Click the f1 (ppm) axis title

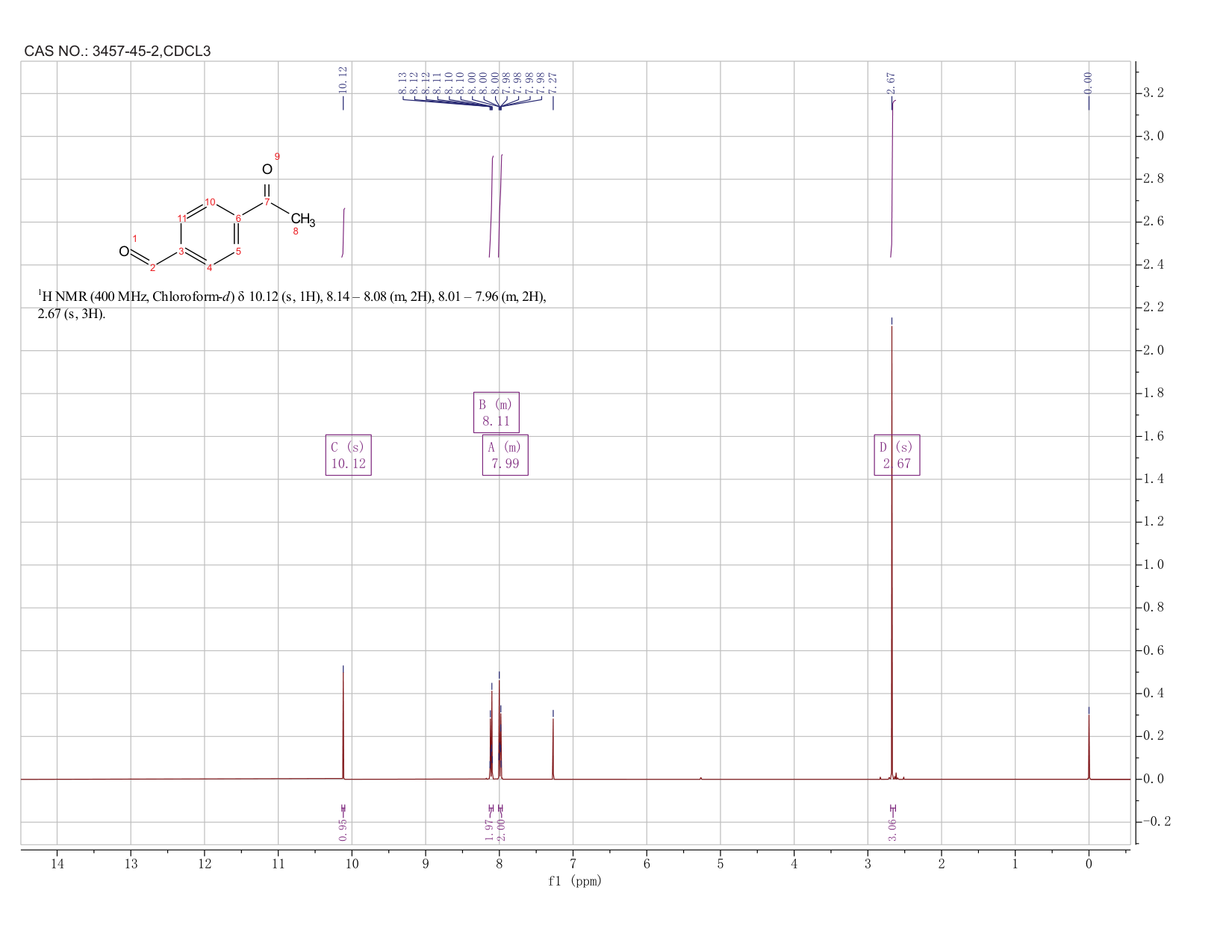click(575, 881)
